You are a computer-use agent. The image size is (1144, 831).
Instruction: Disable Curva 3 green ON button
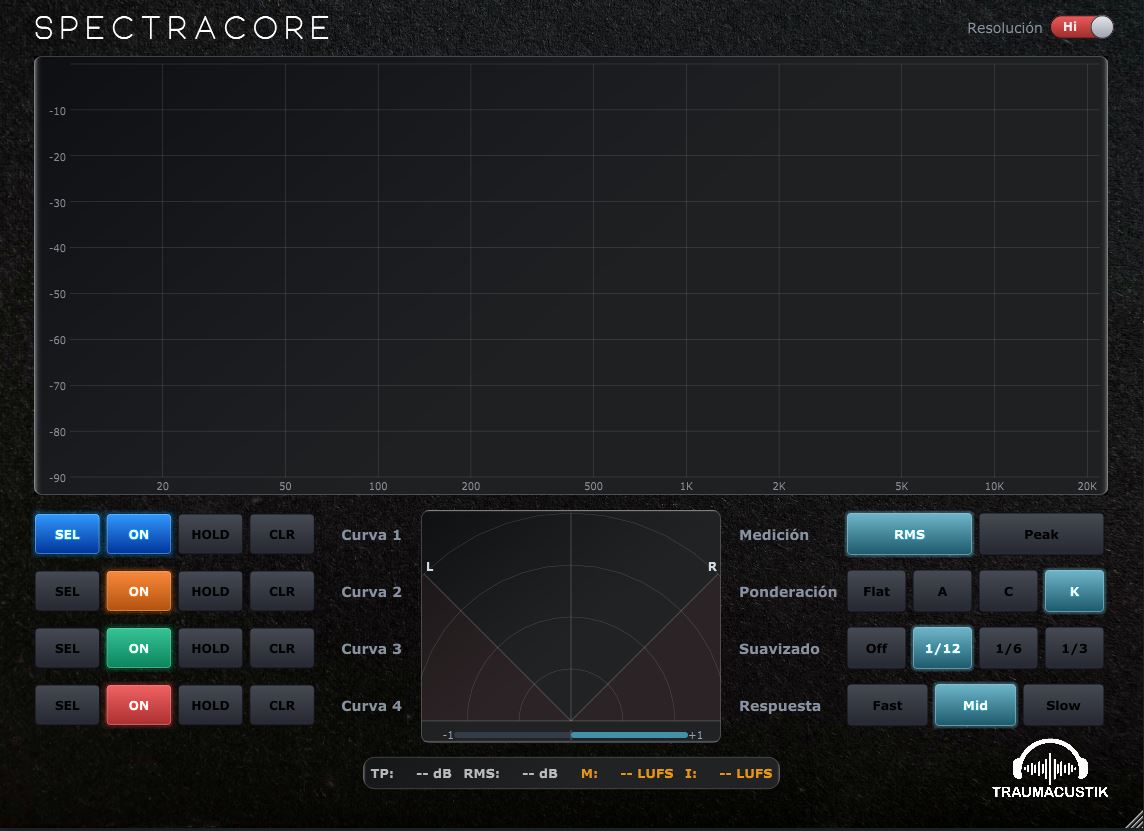(139, 648)
